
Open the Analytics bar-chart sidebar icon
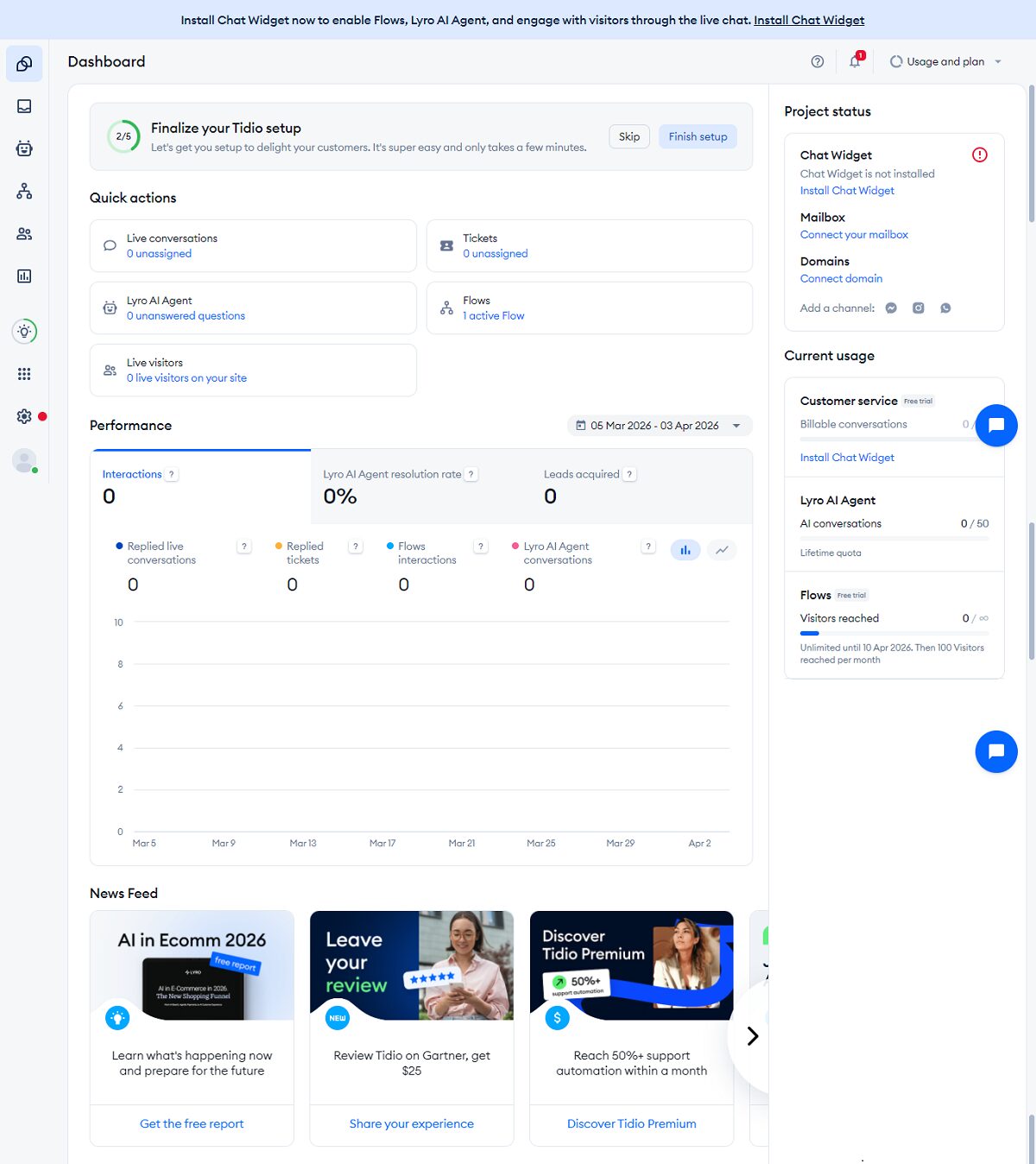[x=24, y=276]
